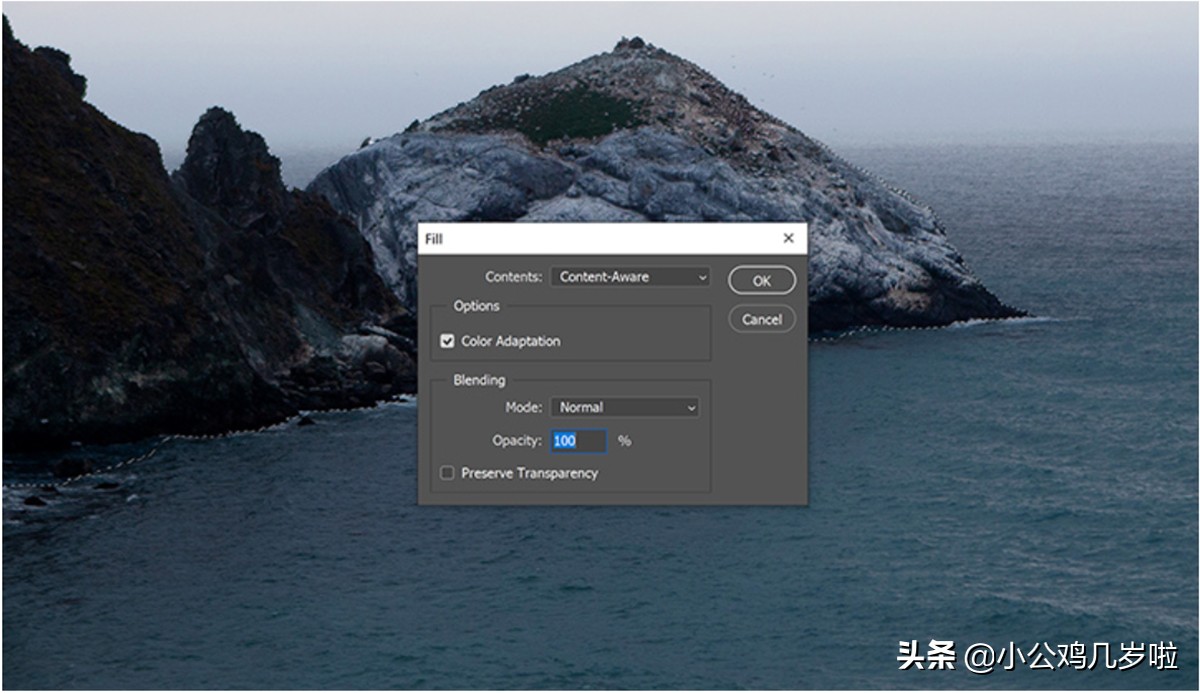This screenshot has height=693, width=1200.
Task: Click the Mode label beside Normal
Action: coord(524,408)
